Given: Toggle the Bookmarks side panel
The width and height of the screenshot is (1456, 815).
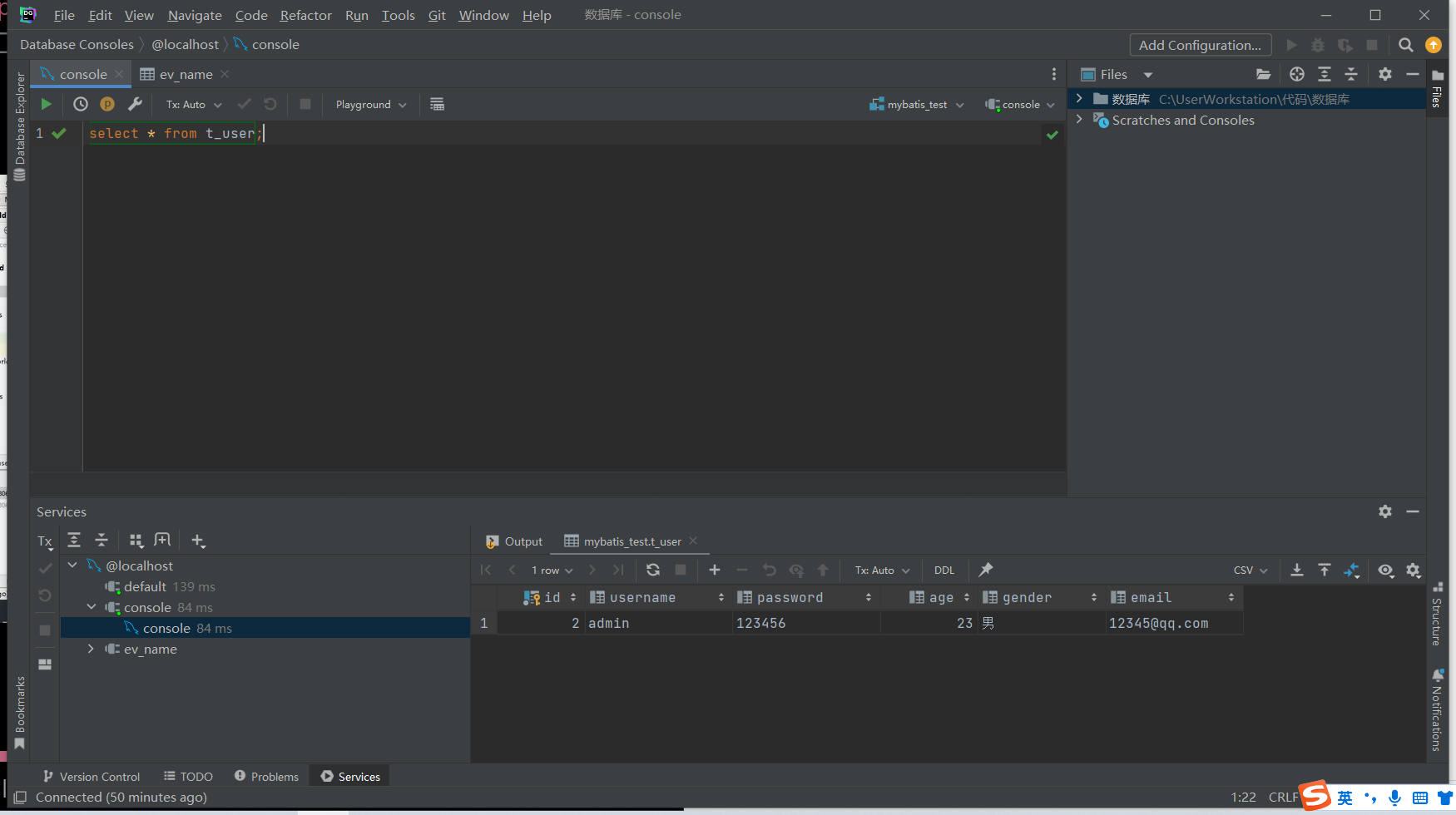Looking at the screenshot, I should (x=20, y=712).
